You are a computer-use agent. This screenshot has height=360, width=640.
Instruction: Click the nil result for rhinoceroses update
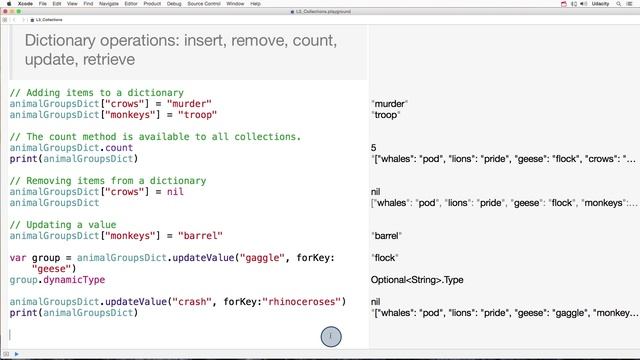click(376, 302)
